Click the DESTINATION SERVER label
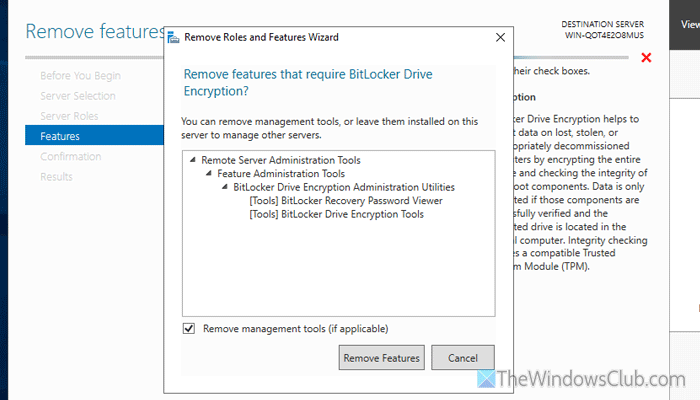Screen dimensions: 700x400 click(603, 24)
